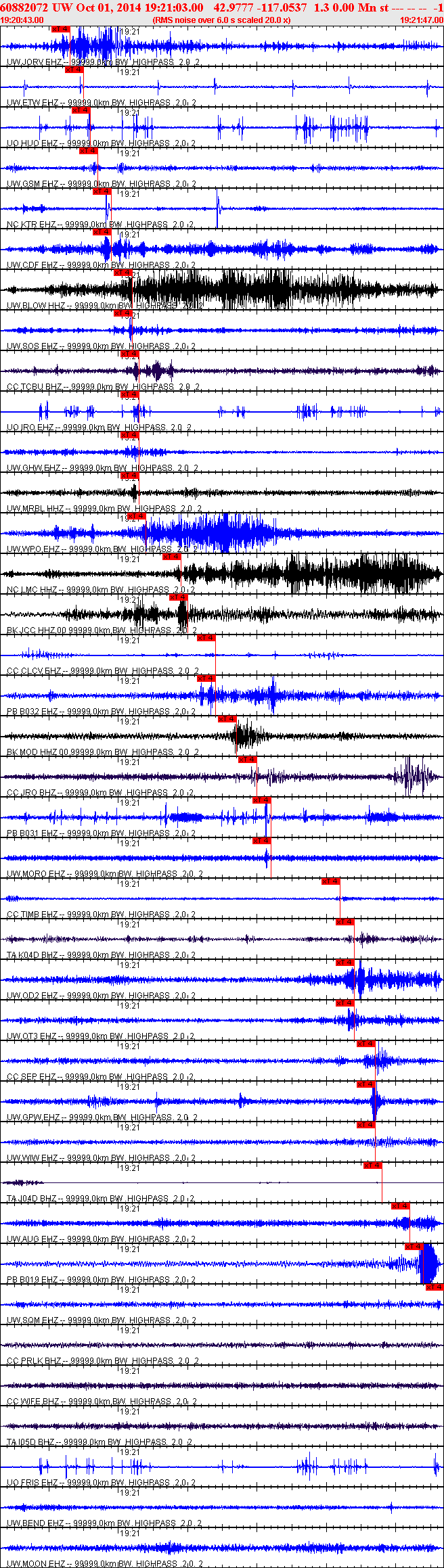Select the pick flag on the PB.B032 trace
Image resolution: width=444 pixels, height=1568 pixels.
pyautogui.click(x=206, y=678)
